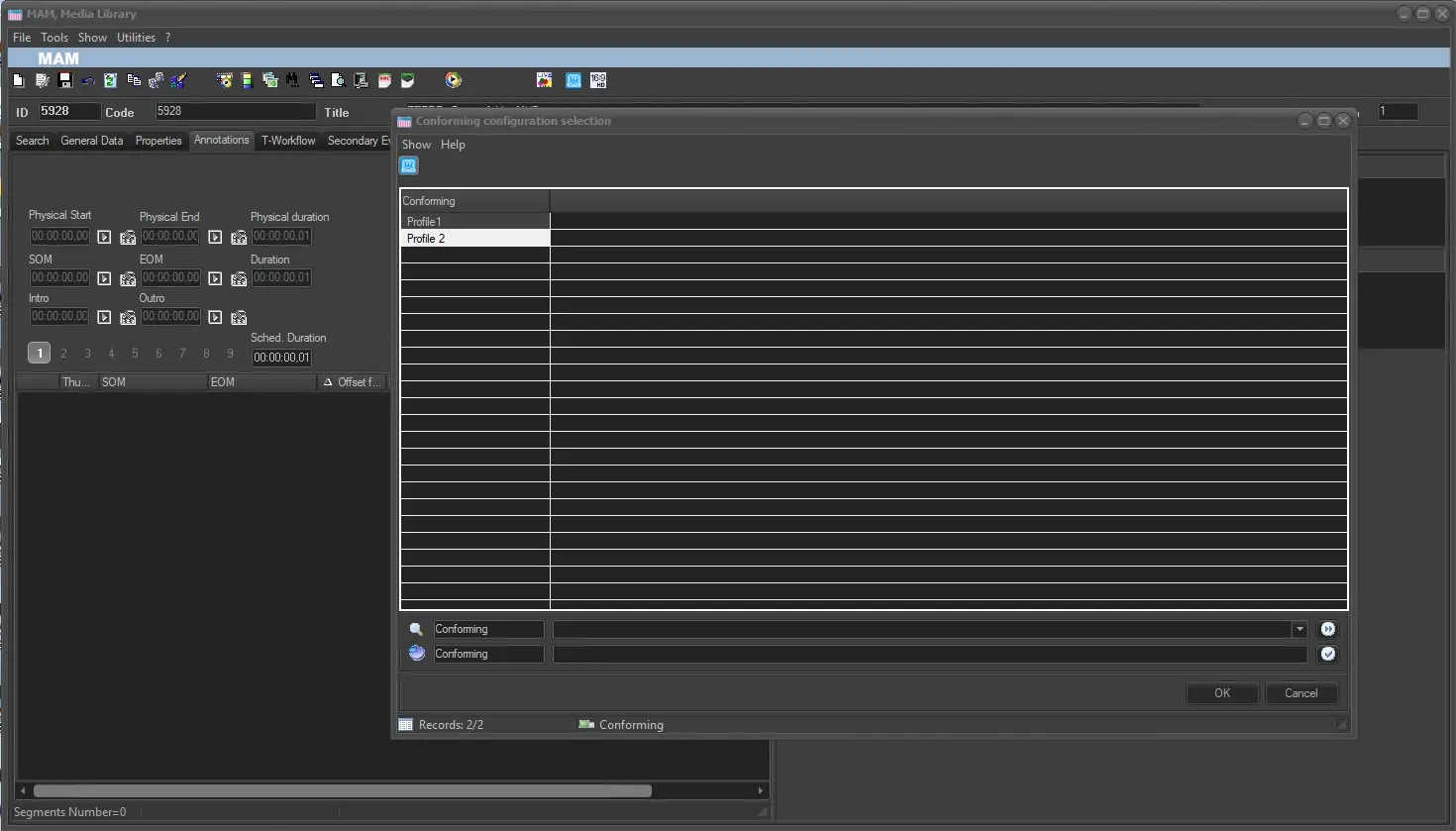This screenshot has width=1456, height=831.
Task: Click the magnifier icon beside the Conforming search field
Action: pyautogui.click(x=416, y=629)
